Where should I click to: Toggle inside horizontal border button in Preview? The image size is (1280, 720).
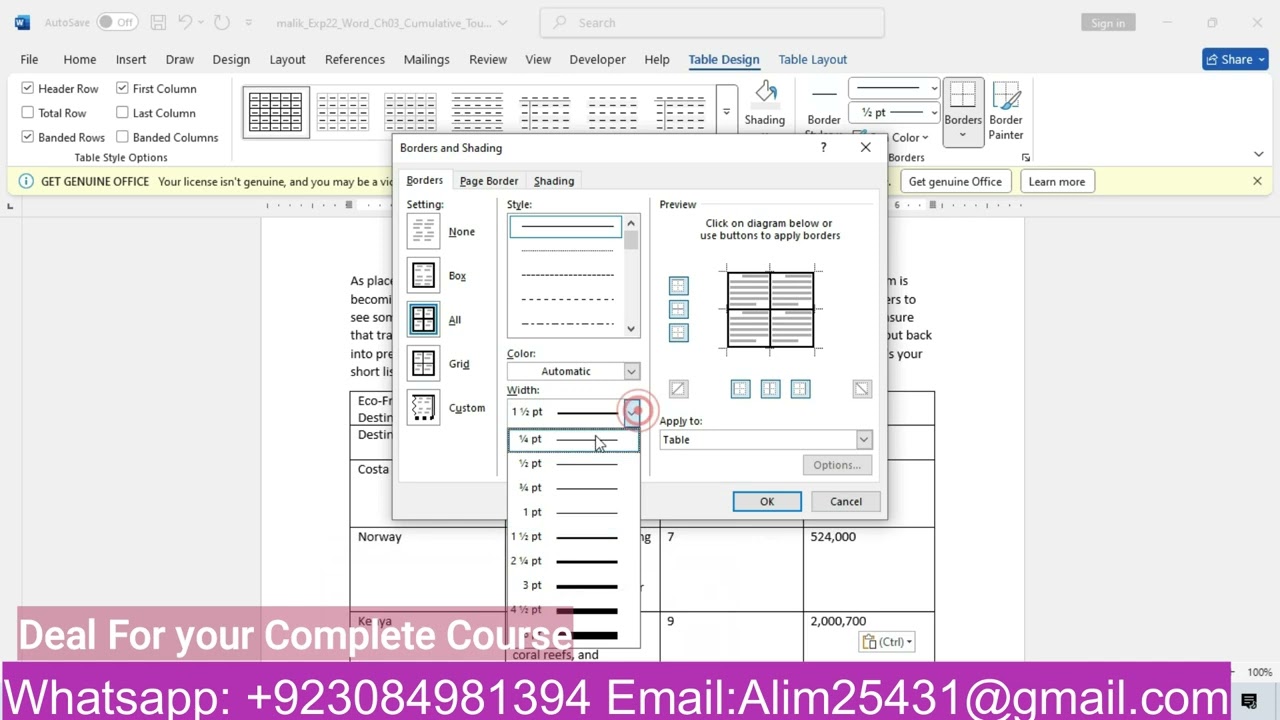678,309
